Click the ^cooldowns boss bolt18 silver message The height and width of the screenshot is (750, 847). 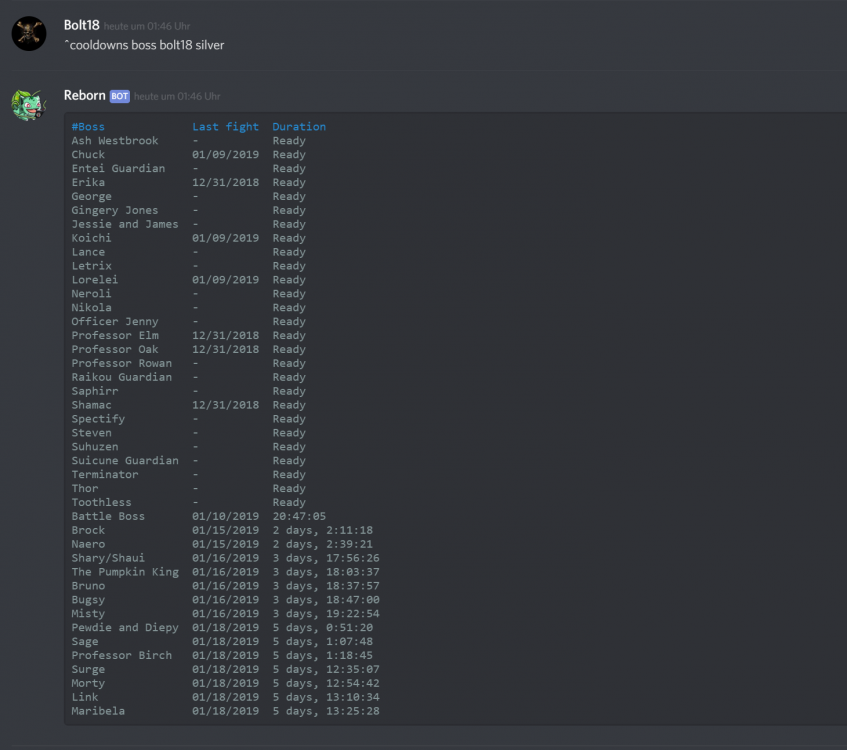coord(144,45)
